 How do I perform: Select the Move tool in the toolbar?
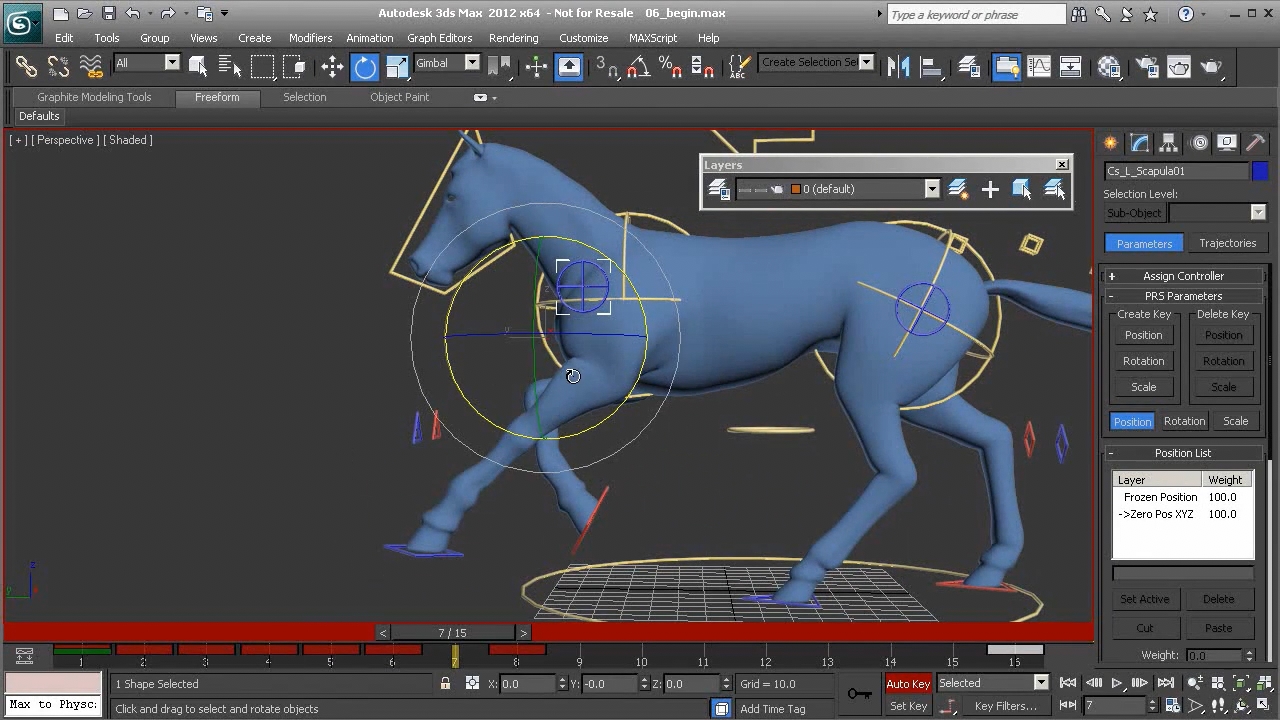pyautogui.click(x=332, y=67)
